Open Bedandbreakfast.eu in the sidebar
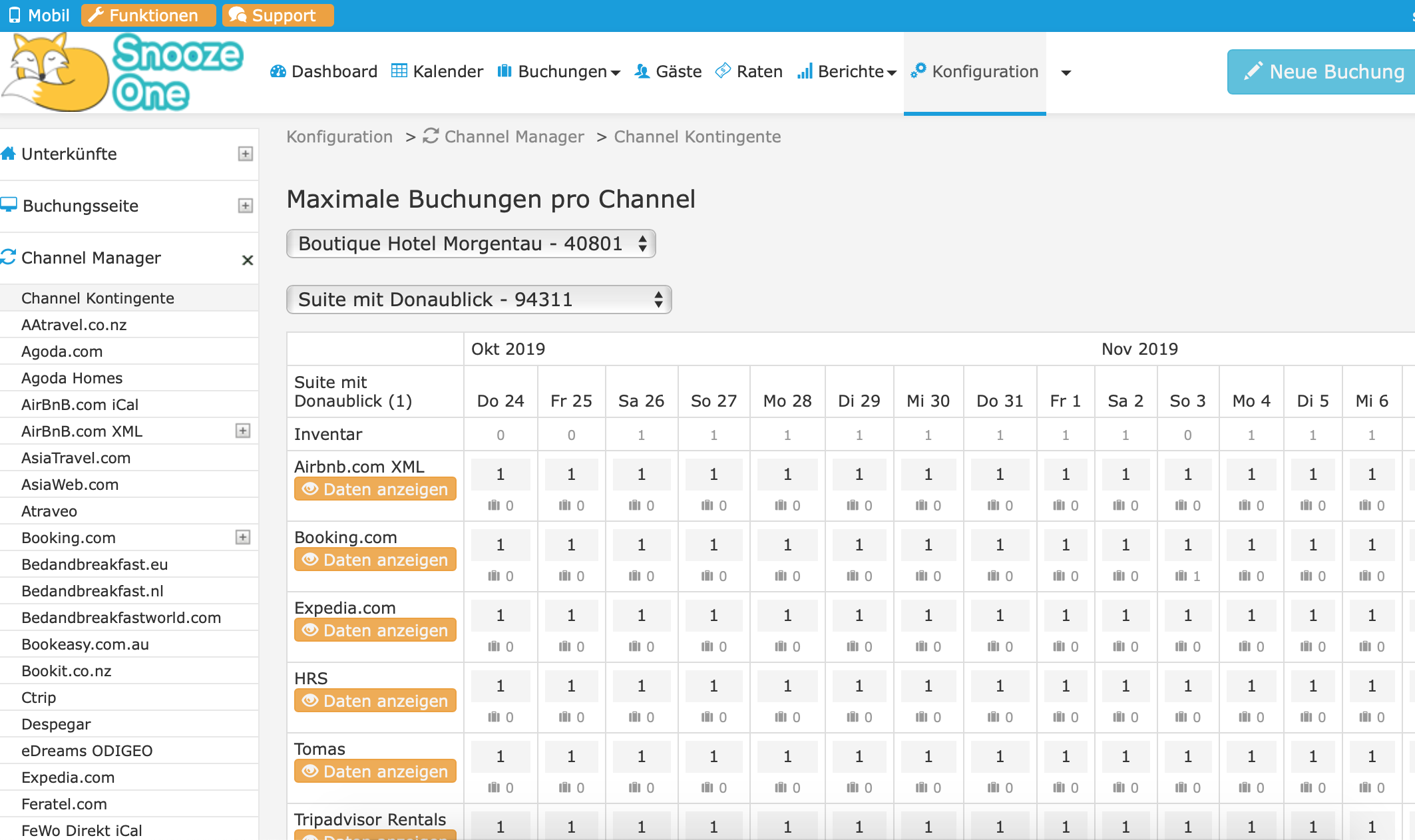The width and height of the screenshot is (1415, 840). click(x=95, y=564)
